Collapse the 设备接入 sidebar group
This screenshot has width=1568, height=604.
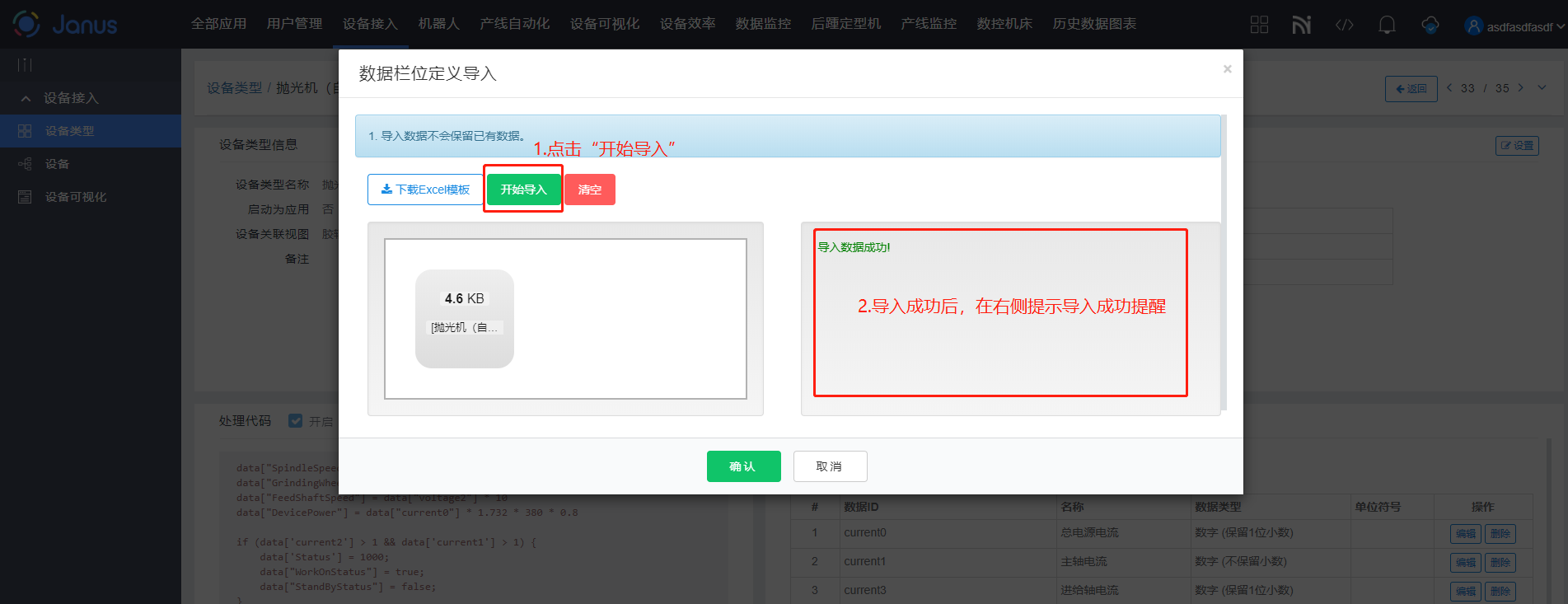pyautogui.click(x=26, y=98)
